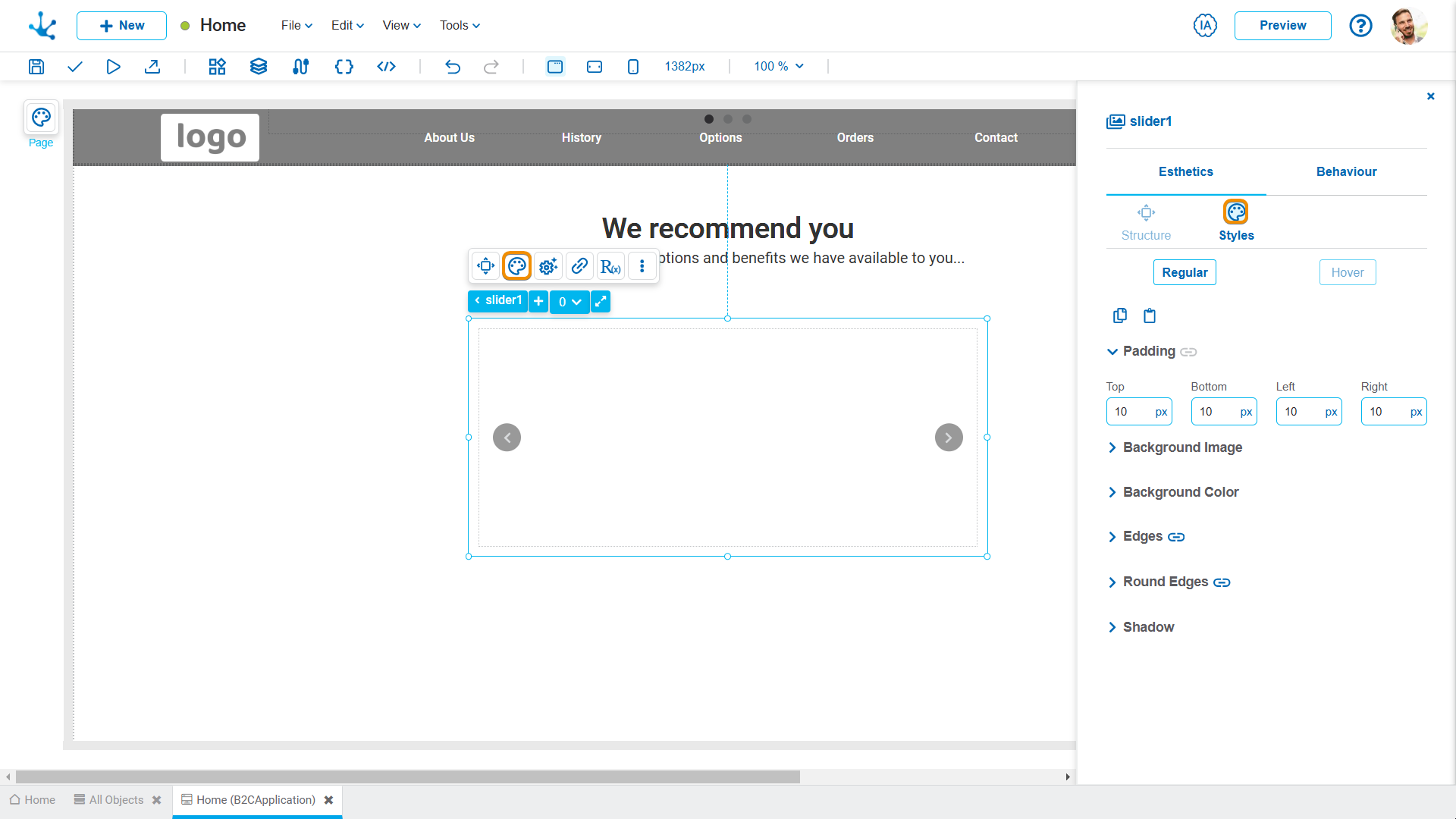Open the layers stack icon
Image resolution: width=1456 pixels, height=819 pixels.
259,67
